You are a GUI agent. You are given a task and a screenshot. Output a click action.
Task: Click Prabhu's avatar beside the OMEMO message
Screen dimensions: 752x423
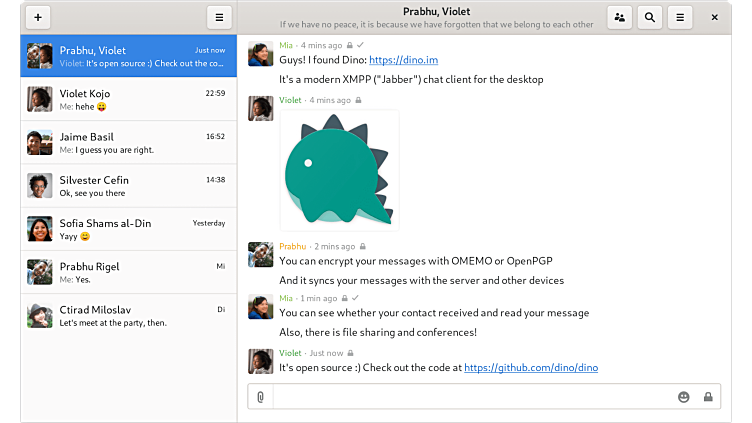[261, 255]
